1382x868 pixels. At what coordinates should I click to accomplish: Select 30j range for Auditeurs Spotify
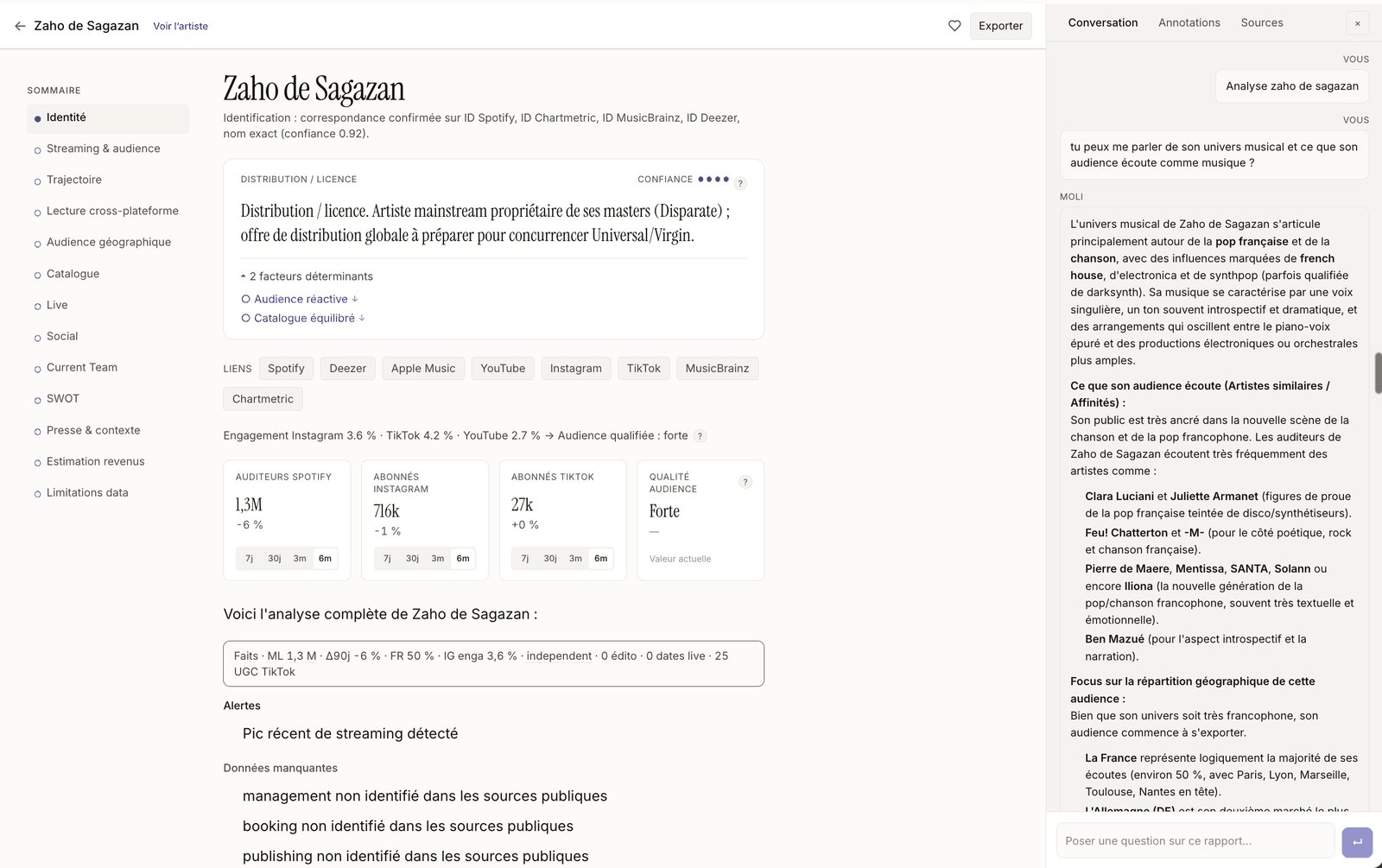274,559
